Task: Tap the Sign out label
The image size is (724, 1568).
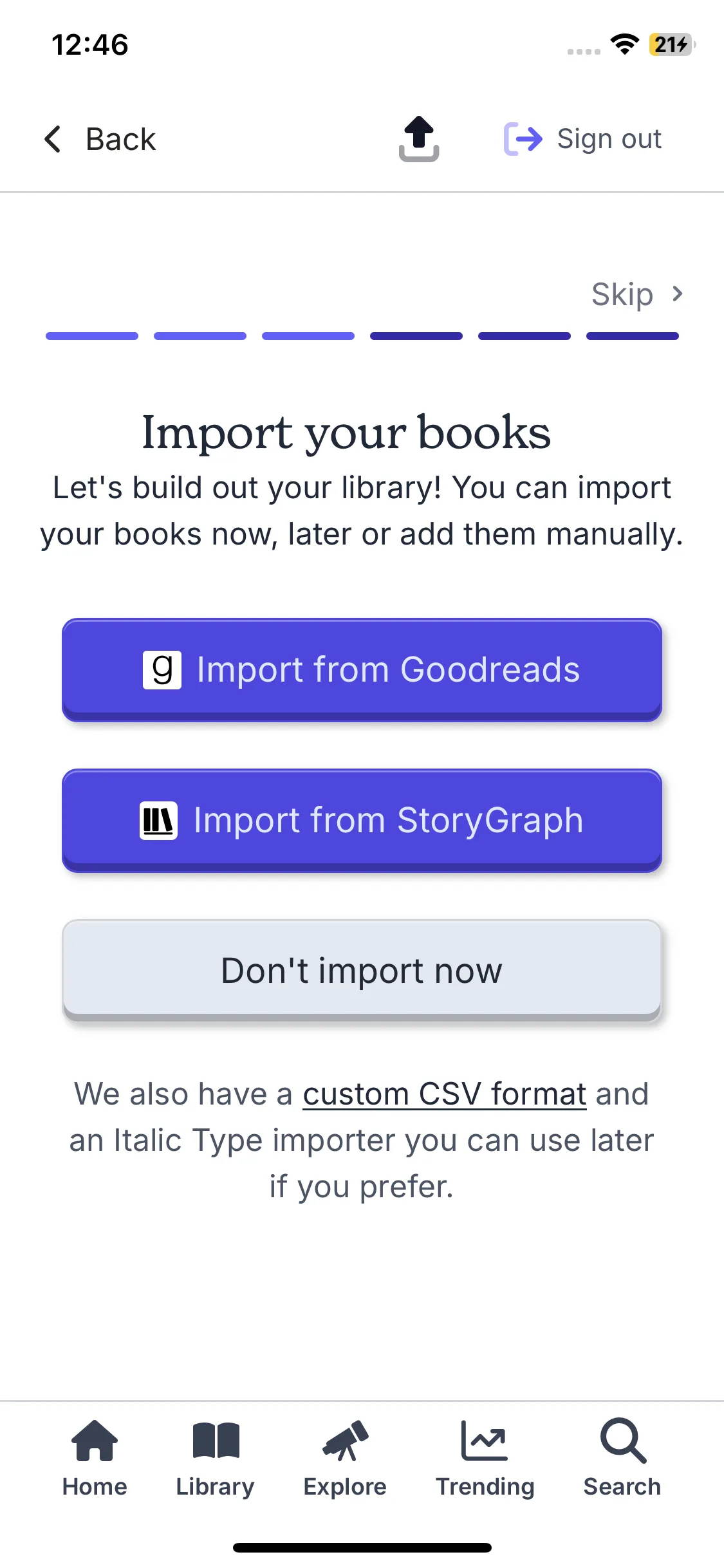Action: pyautogui.click(x=609, y=139)
